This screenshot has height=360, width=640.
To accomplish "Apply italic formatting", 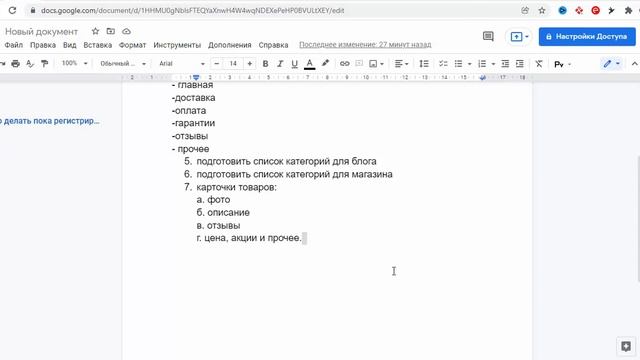I will point(280,64).
